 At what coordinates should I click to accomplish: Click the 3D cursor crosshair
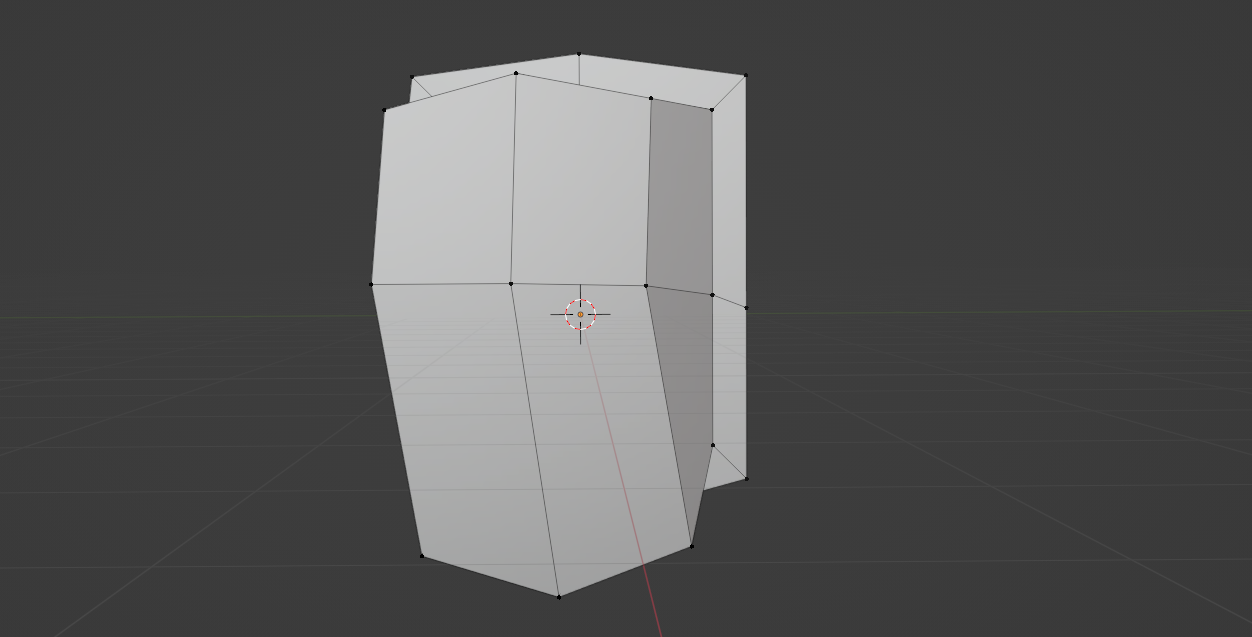pos(580,314)
